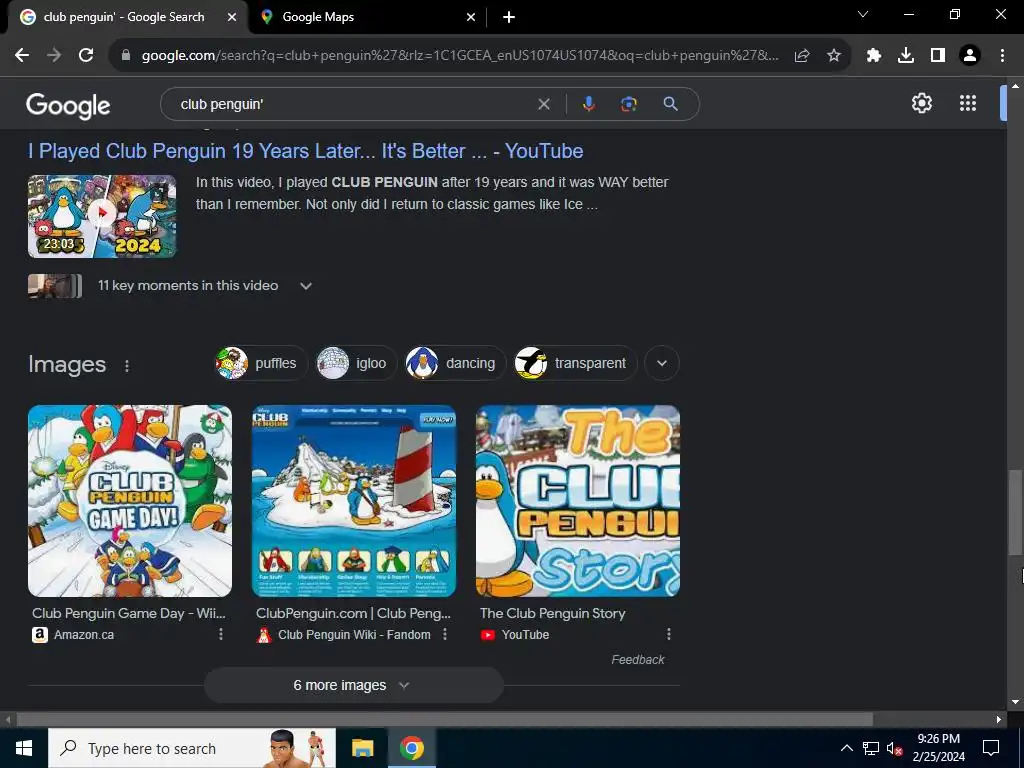This screenshot has height=768, width=1024.
Task: Open I Played Club Penguin 19 Years Later link
Action: click(x=306, y=151)
